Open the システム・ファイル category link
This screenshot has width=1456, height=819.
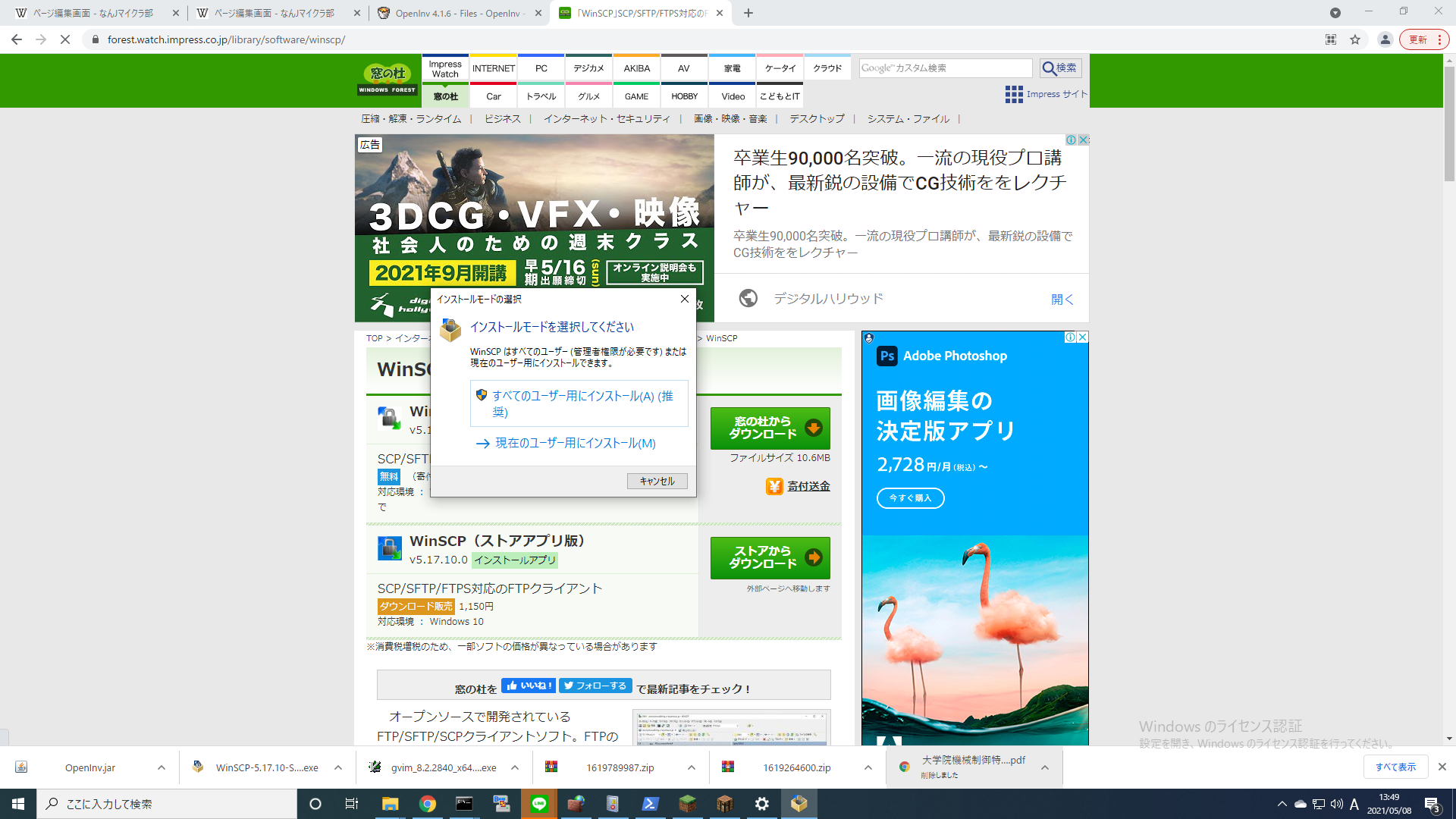908,119
